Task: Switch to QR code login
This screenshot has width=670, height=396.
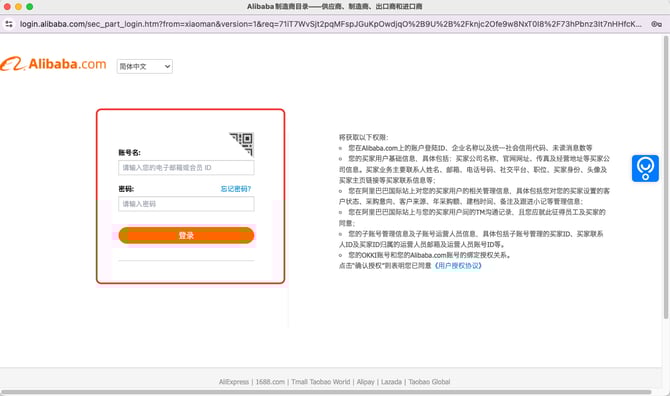Action: click(x=242, y=144)
